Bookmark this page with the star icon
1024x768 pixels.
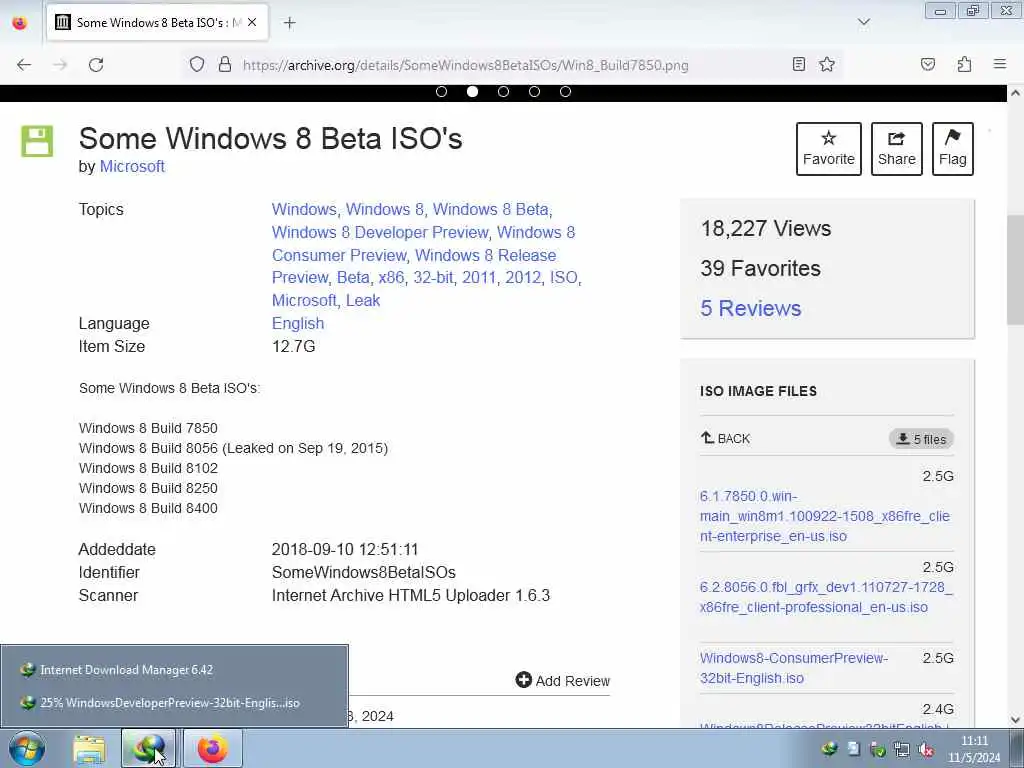click(827, 64)
